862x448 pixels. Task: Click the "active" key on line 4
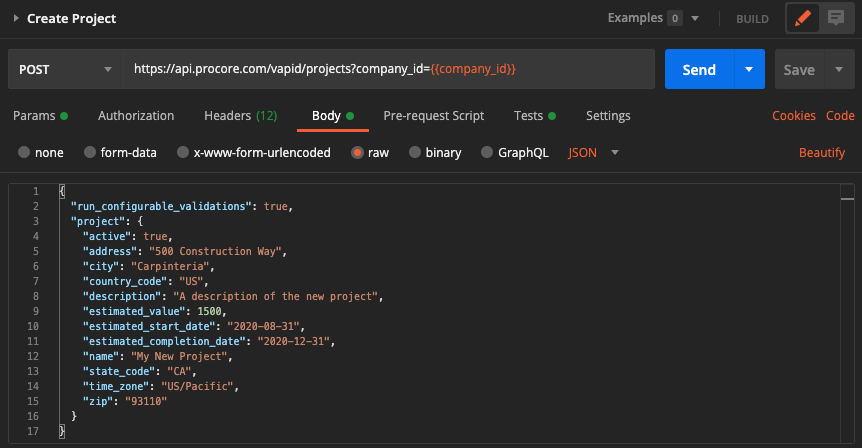[x=107, y=236]
